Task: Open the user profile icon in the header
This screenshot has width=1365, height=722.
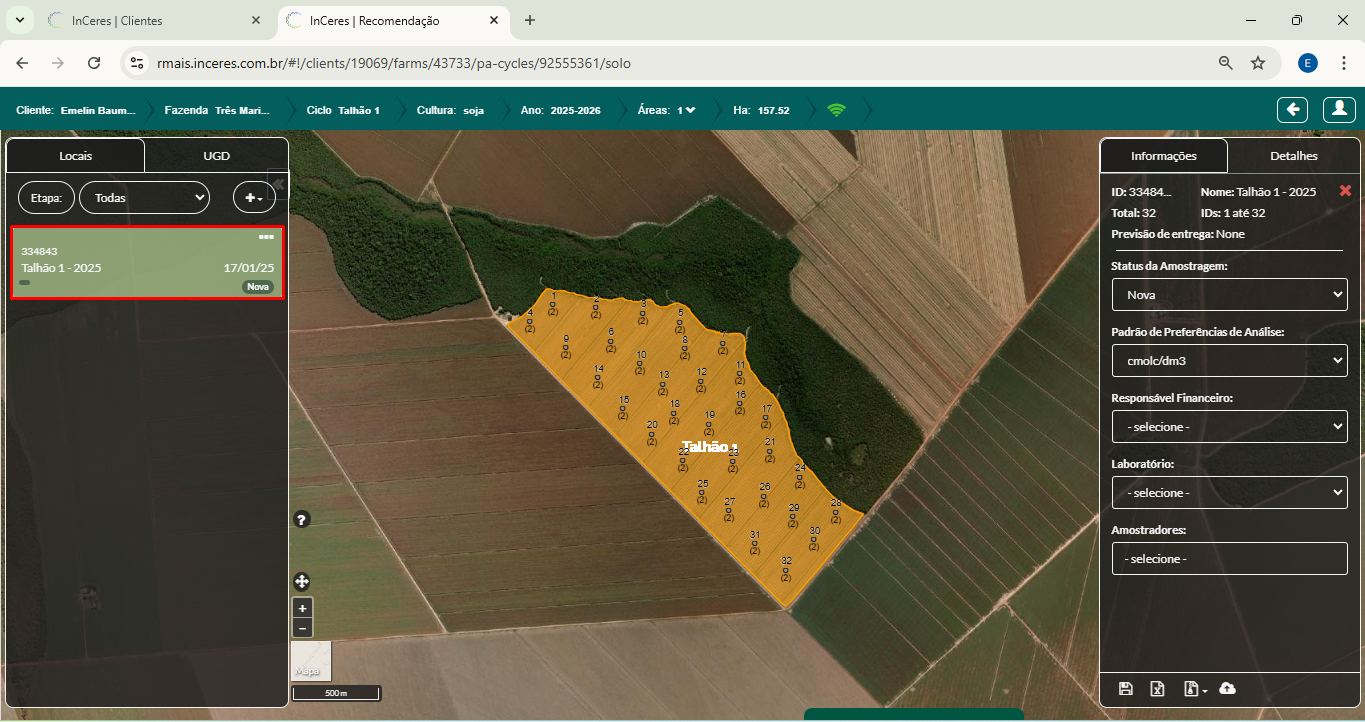Action: pyautogui.click(x=1339, y=109)
